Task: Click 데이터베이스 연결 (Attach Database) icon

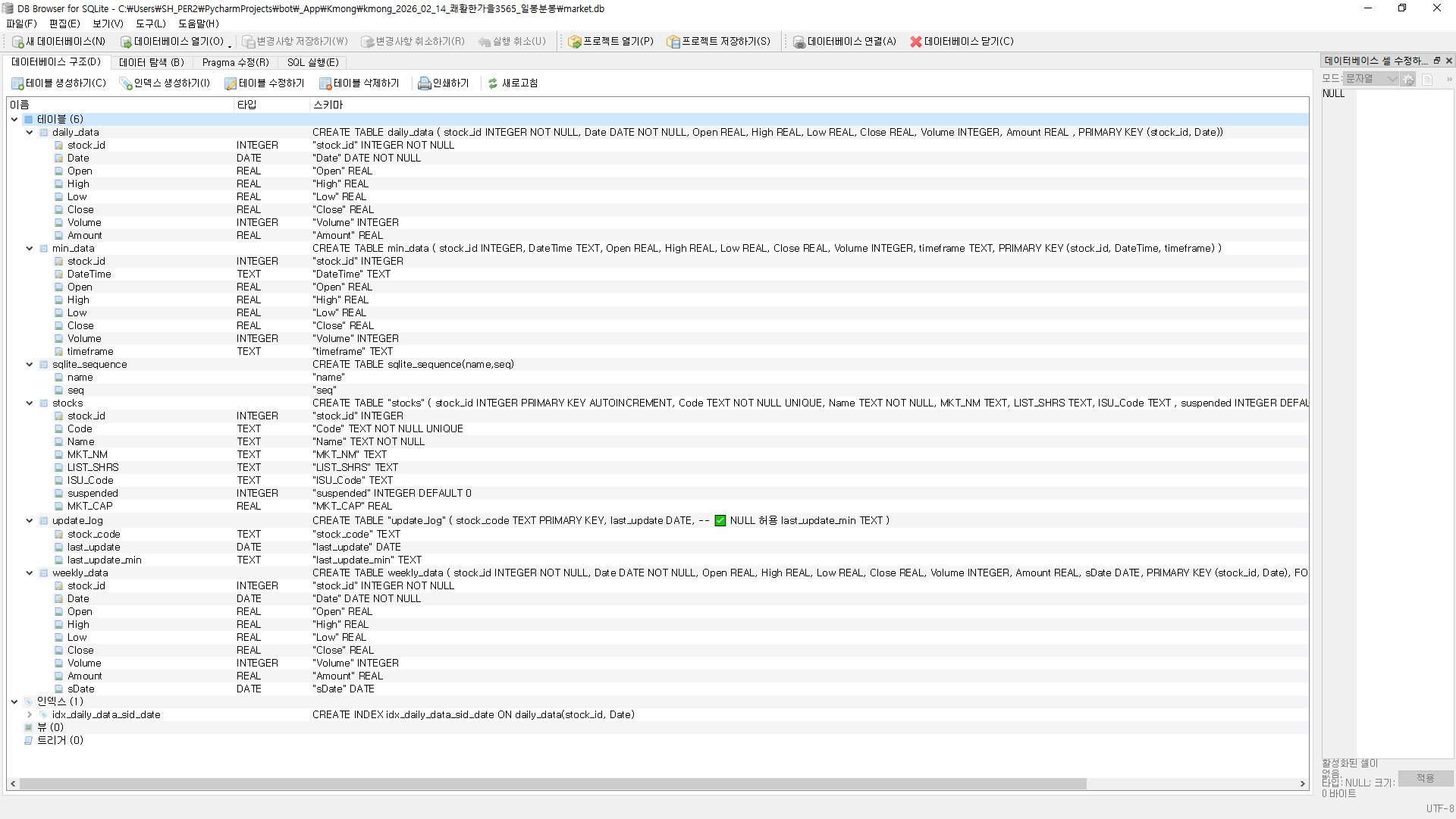Action: (799, 42)
